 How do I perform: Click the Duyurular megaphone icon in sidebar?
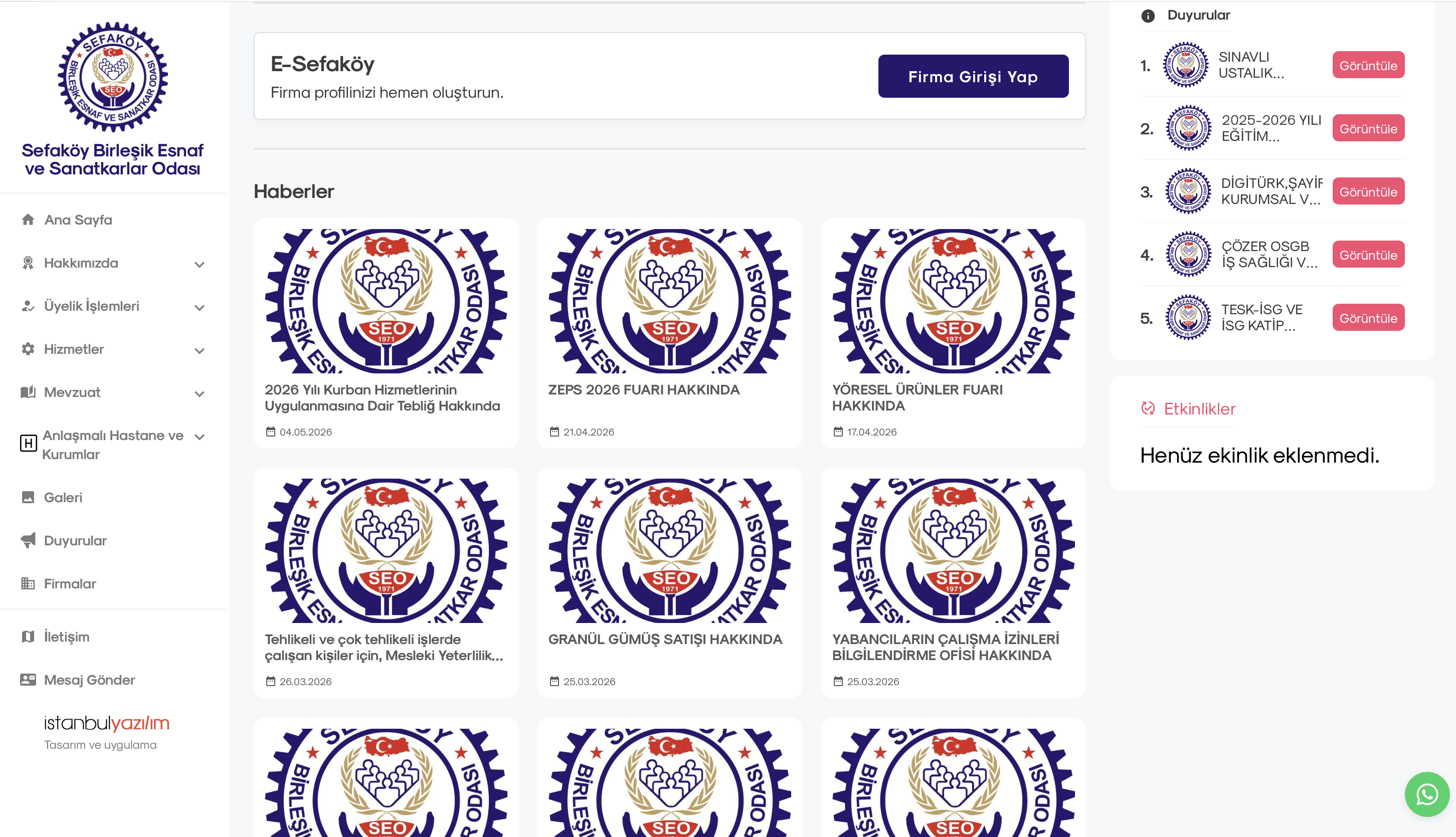pyautogui.click(x=28, y=540)
